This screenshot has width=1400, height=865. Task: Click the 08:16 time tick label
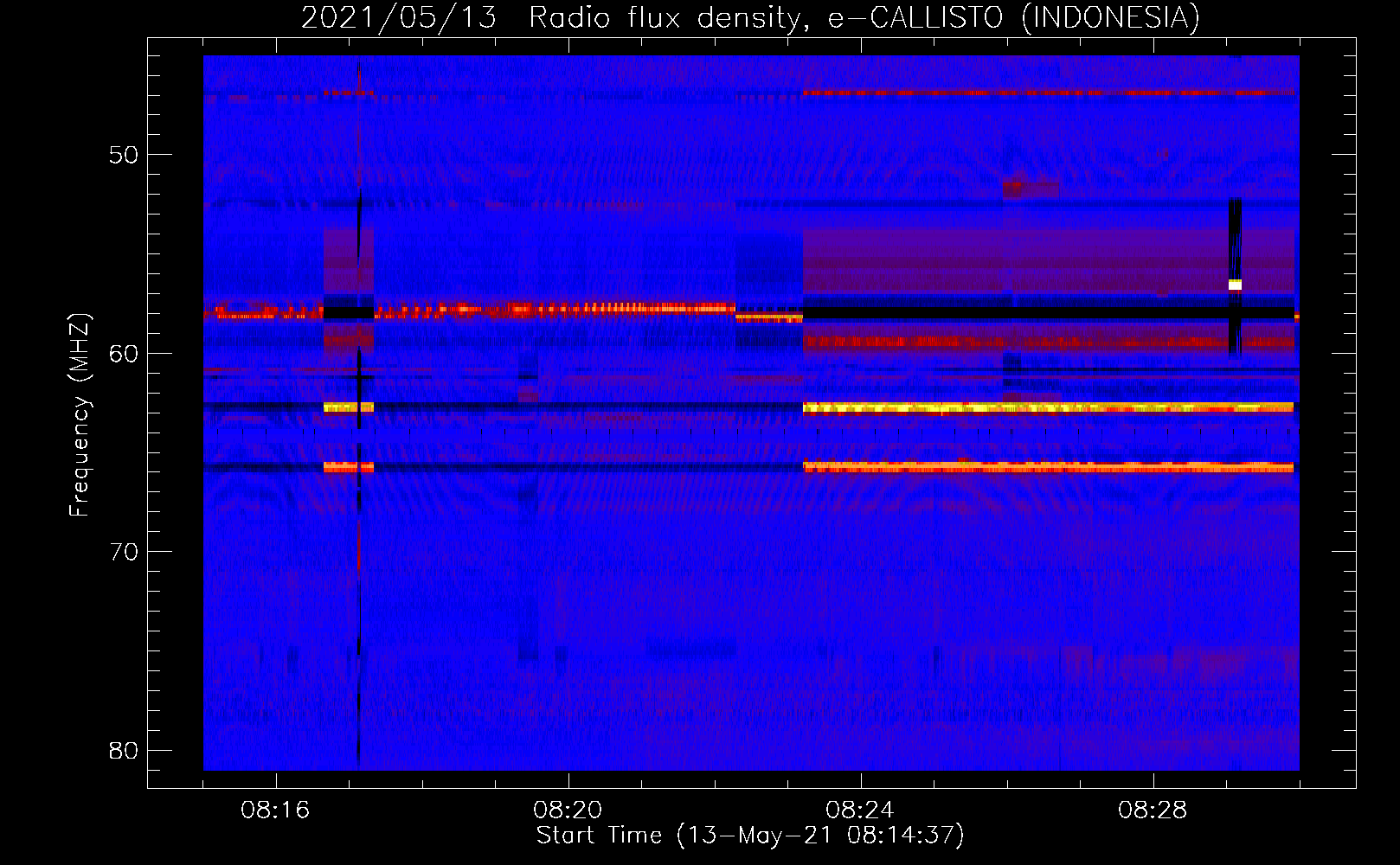275,811
